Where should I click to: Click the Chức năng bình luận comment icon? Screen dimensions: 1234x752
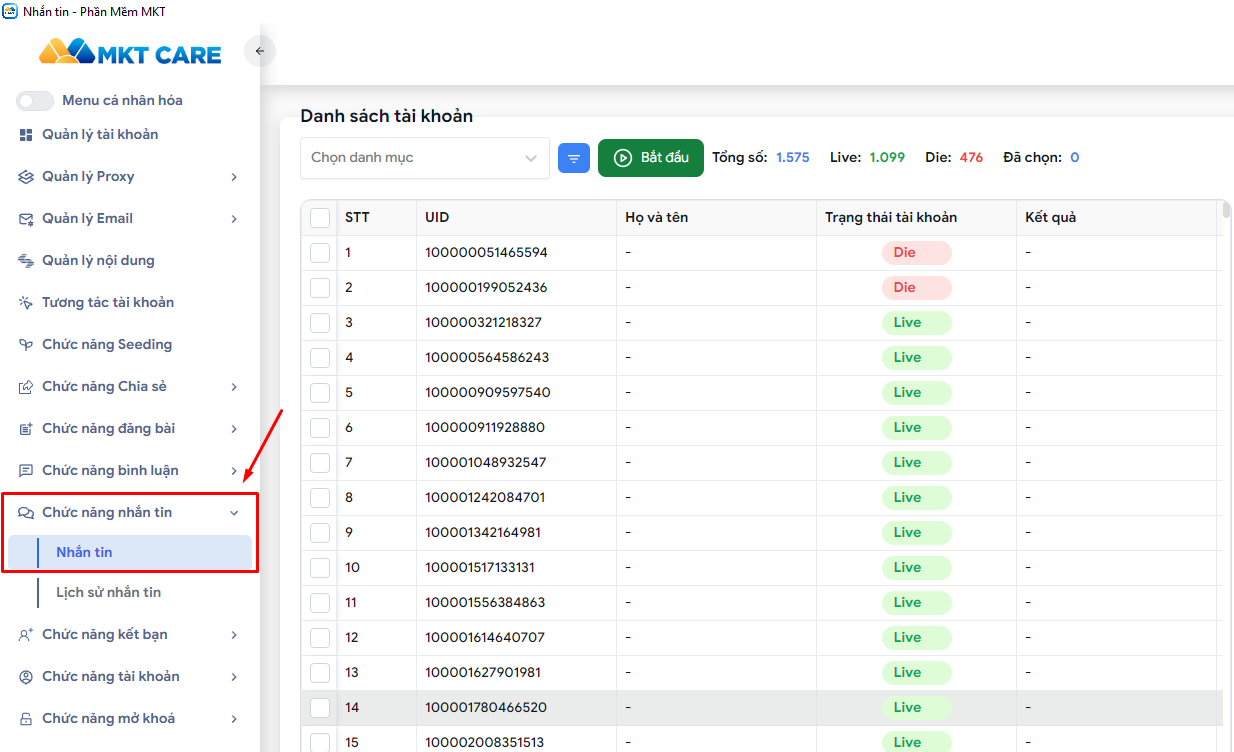pos(26,471)
